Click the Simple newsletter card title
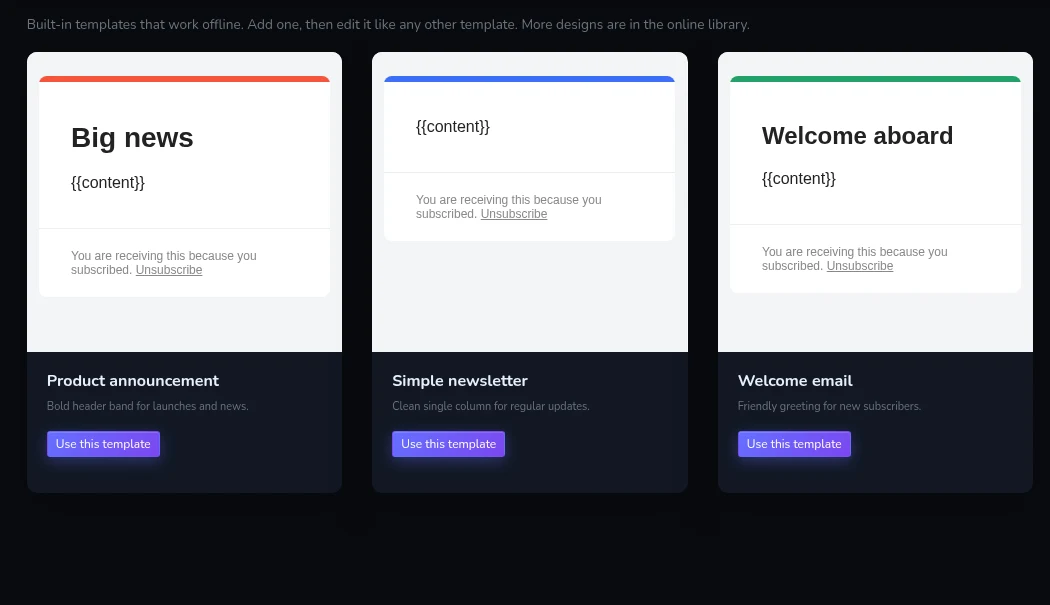This screenshot has height=605, width=1050. [x=460, y=381]
